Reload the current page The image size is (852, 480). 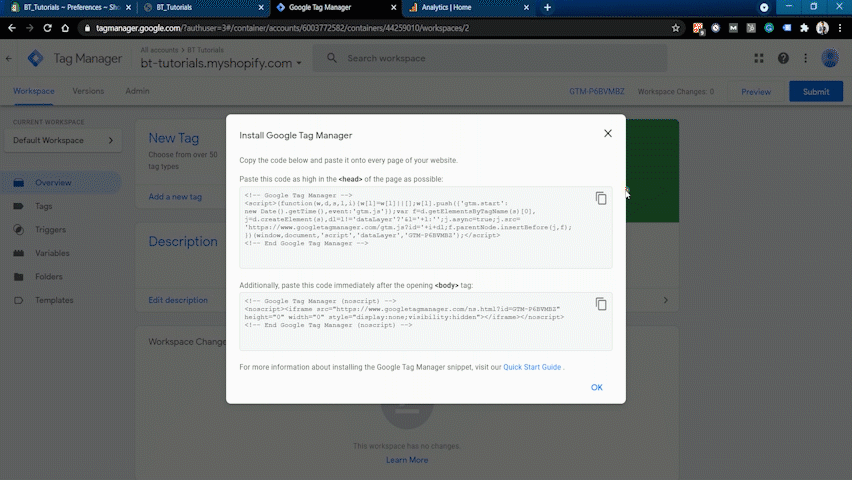47,28
